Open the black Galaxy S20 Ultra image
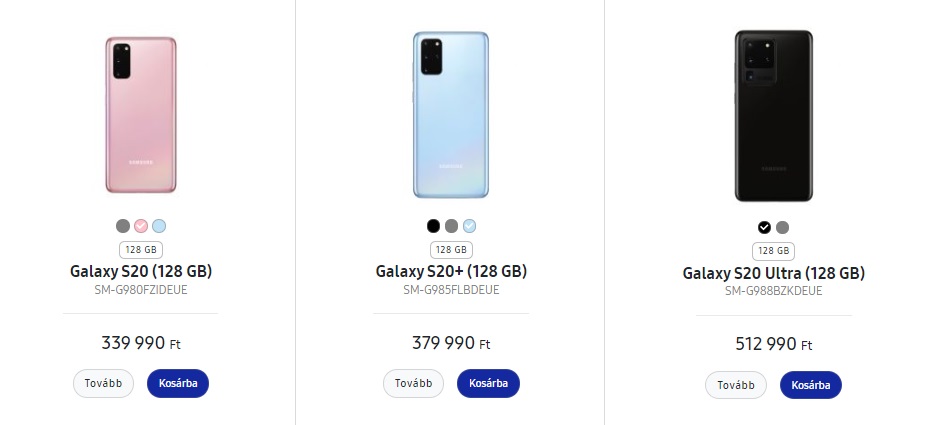This screenshot has height=425, width=929. click(x=773, y=115)
